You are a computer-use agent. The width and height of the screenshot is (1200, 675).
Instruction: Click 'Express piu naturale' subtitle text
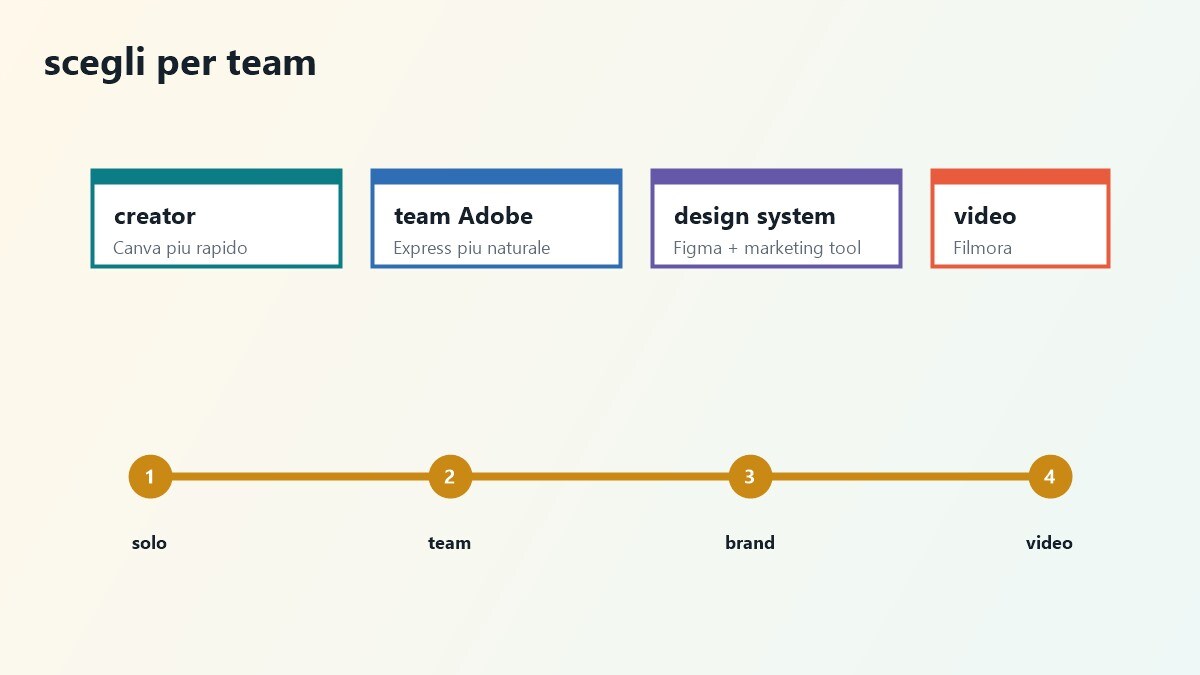click(472, 248)
